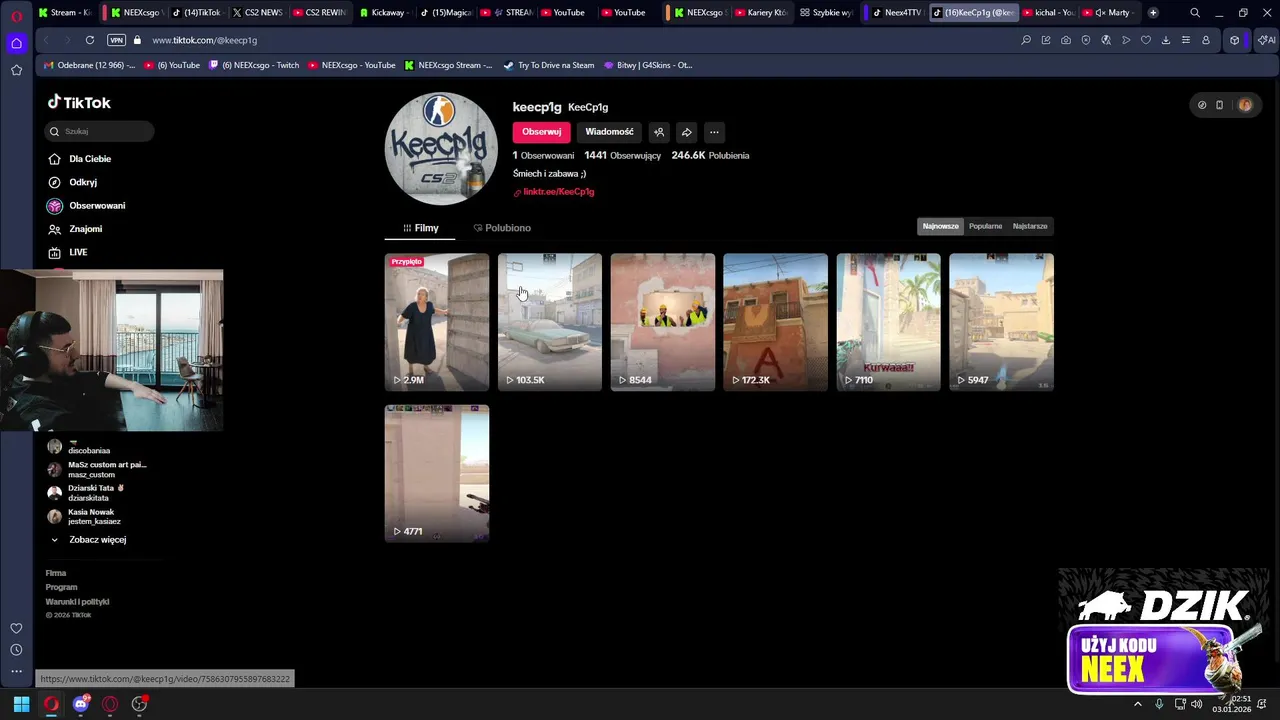Open pinned video with 2.9M views
Viewport: 1280px width, 720px height.
pyautogui.click(x=437, y=322)
